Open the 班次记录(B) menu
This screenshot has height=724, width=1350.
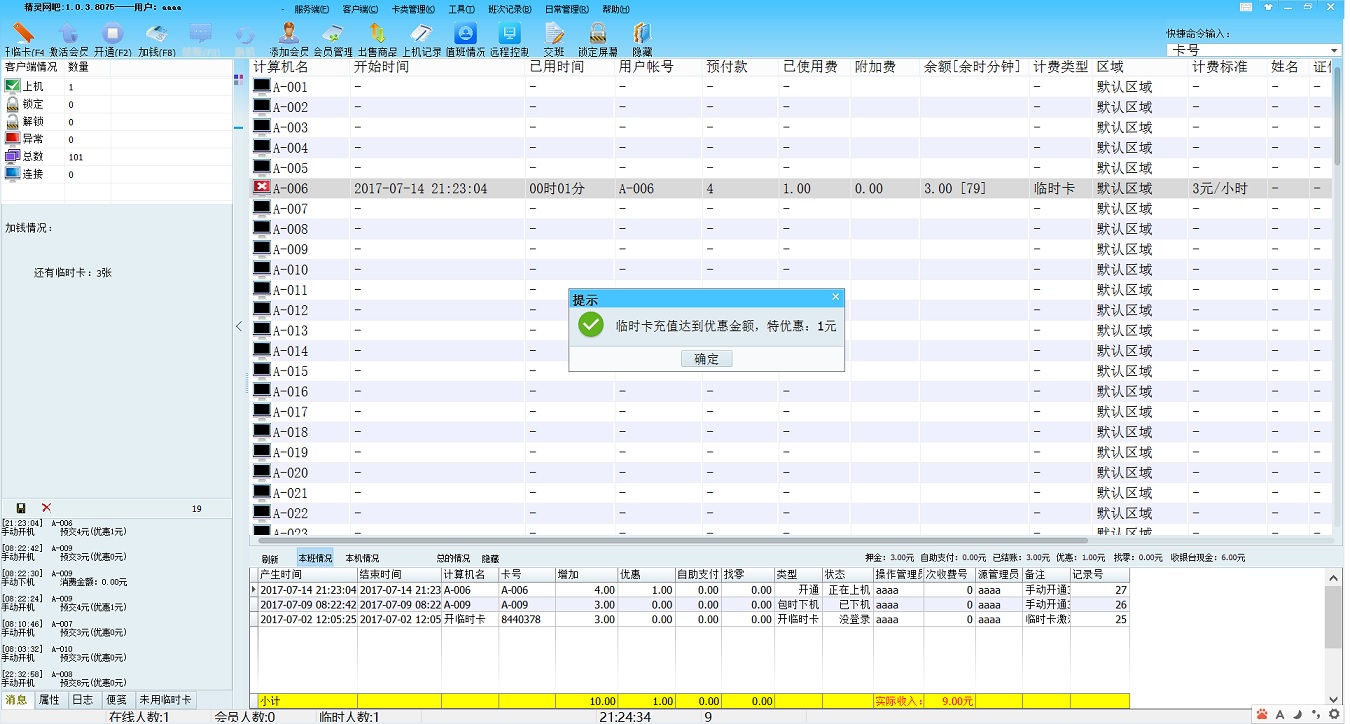click(510, 9)
